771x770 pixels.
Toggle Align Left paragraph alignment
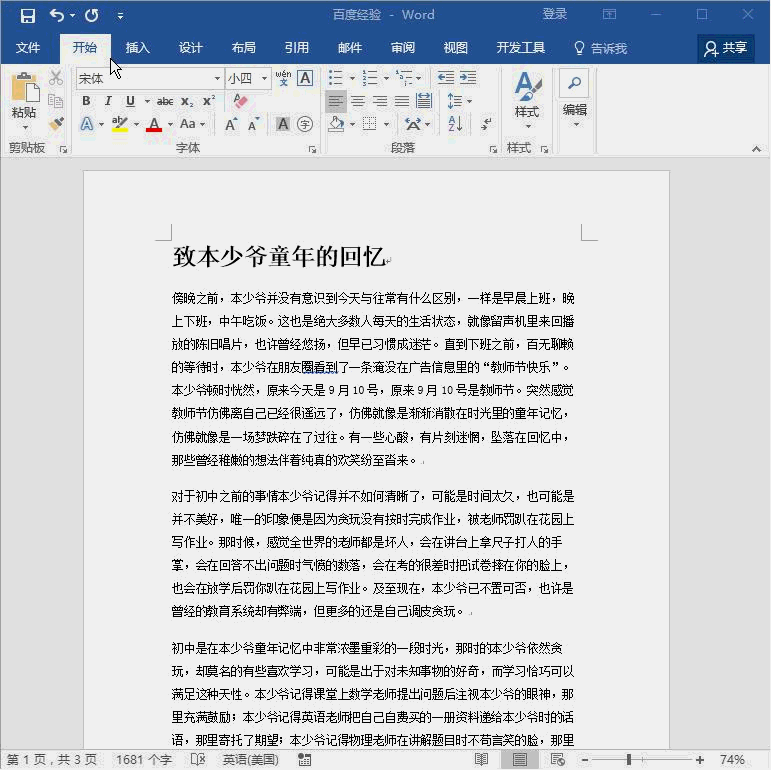pos(336,101)
